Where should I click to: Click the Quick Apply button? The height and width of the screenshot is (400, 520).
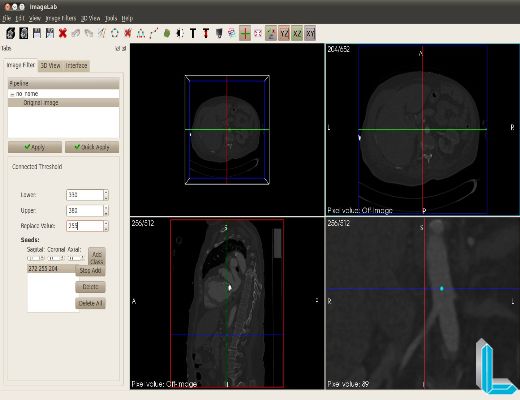pyautogui.click(x=92, y=147)
